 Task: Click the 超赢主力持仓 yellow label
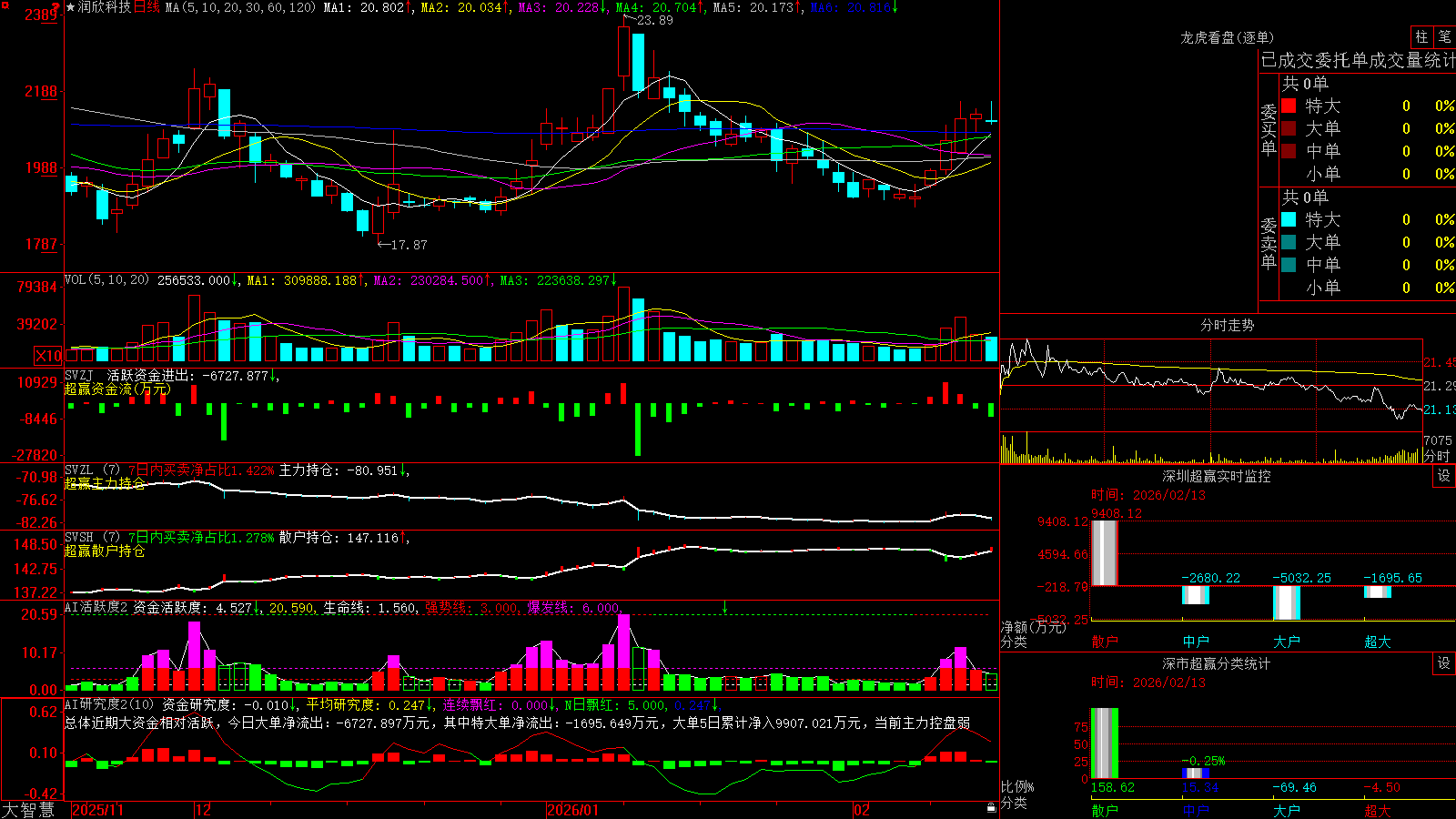105,483
